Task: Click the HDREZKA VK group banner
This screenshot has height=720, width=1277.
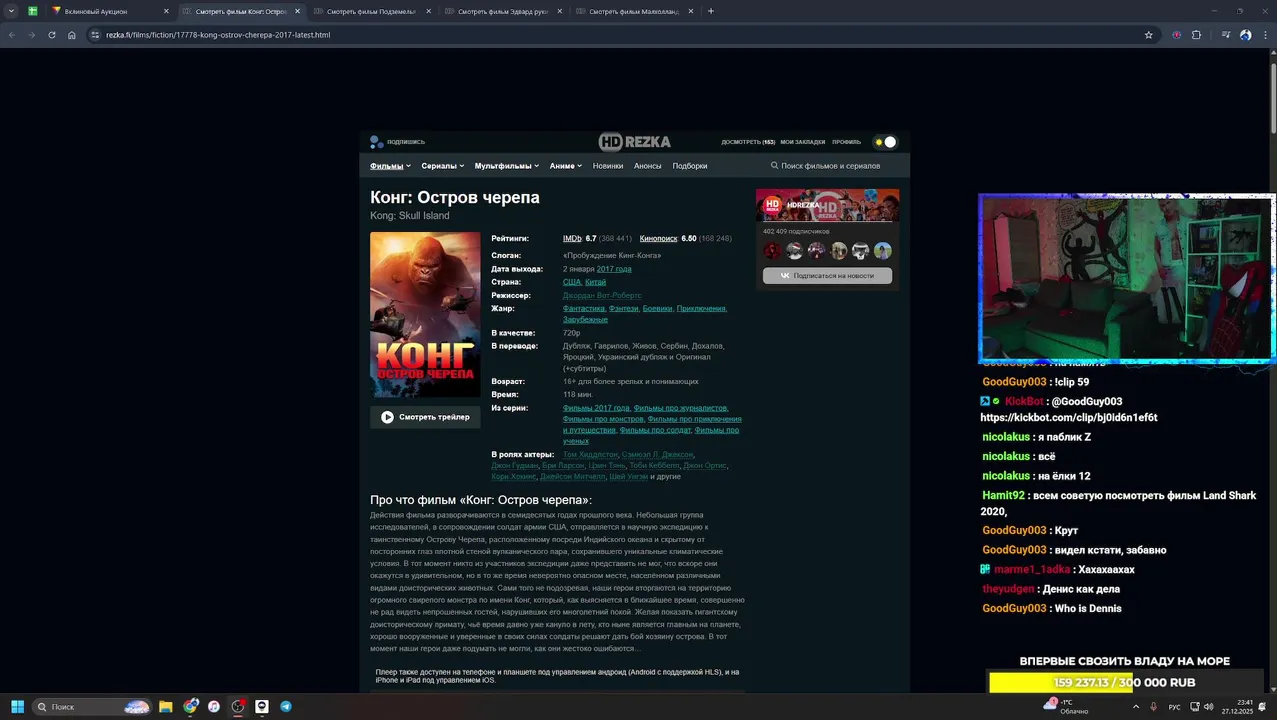Action: [827, 205]
